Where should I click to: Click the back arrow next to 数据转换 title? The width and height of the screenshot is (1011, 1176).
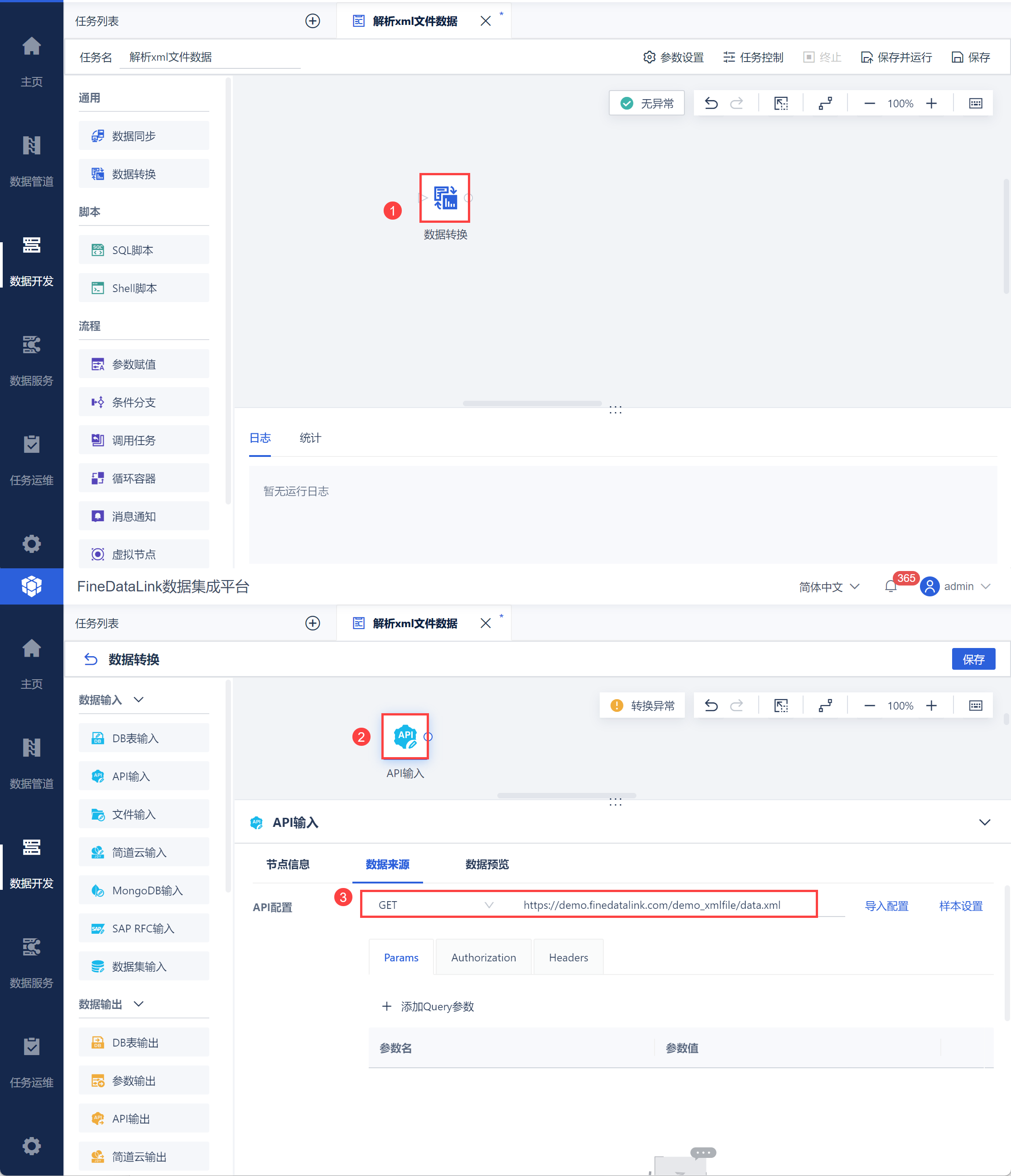[x=91, y=659]
